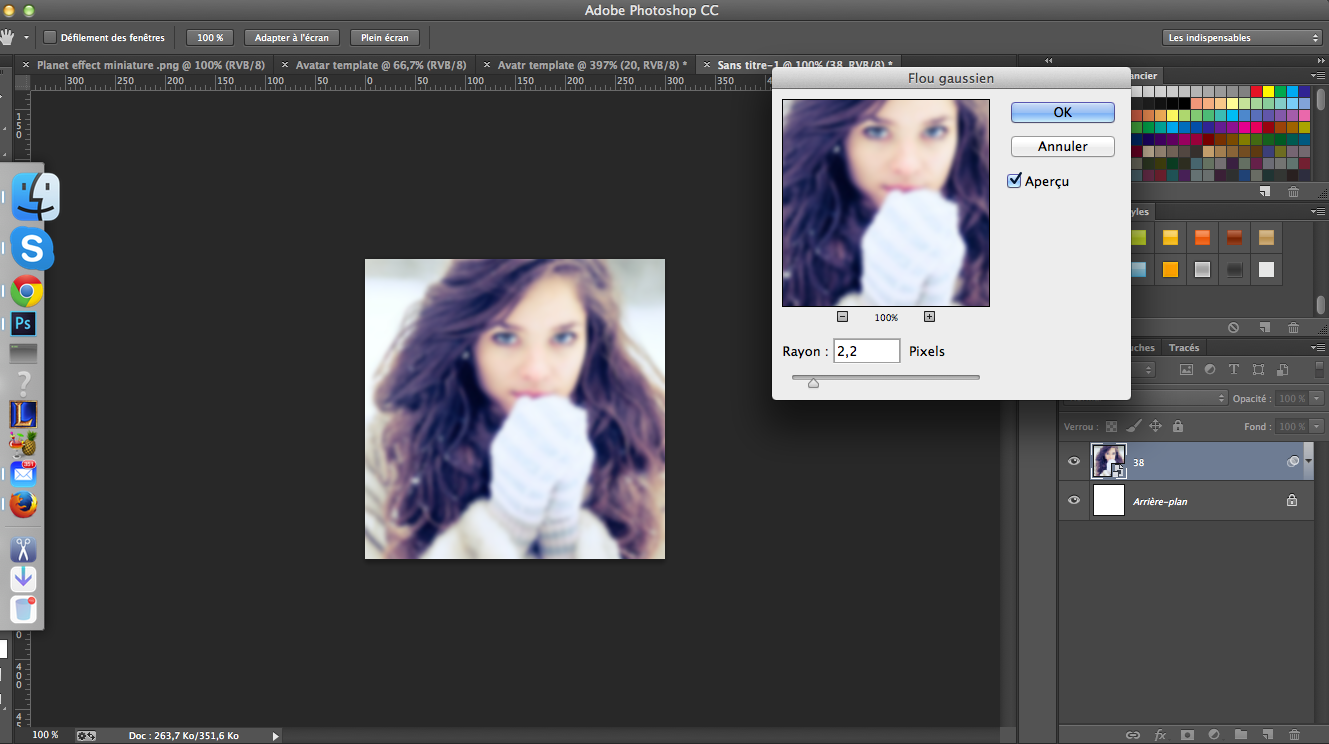Filter layers by smart object icon
The height and width of the screenshot is (744, 1329).
(1282, 369)
